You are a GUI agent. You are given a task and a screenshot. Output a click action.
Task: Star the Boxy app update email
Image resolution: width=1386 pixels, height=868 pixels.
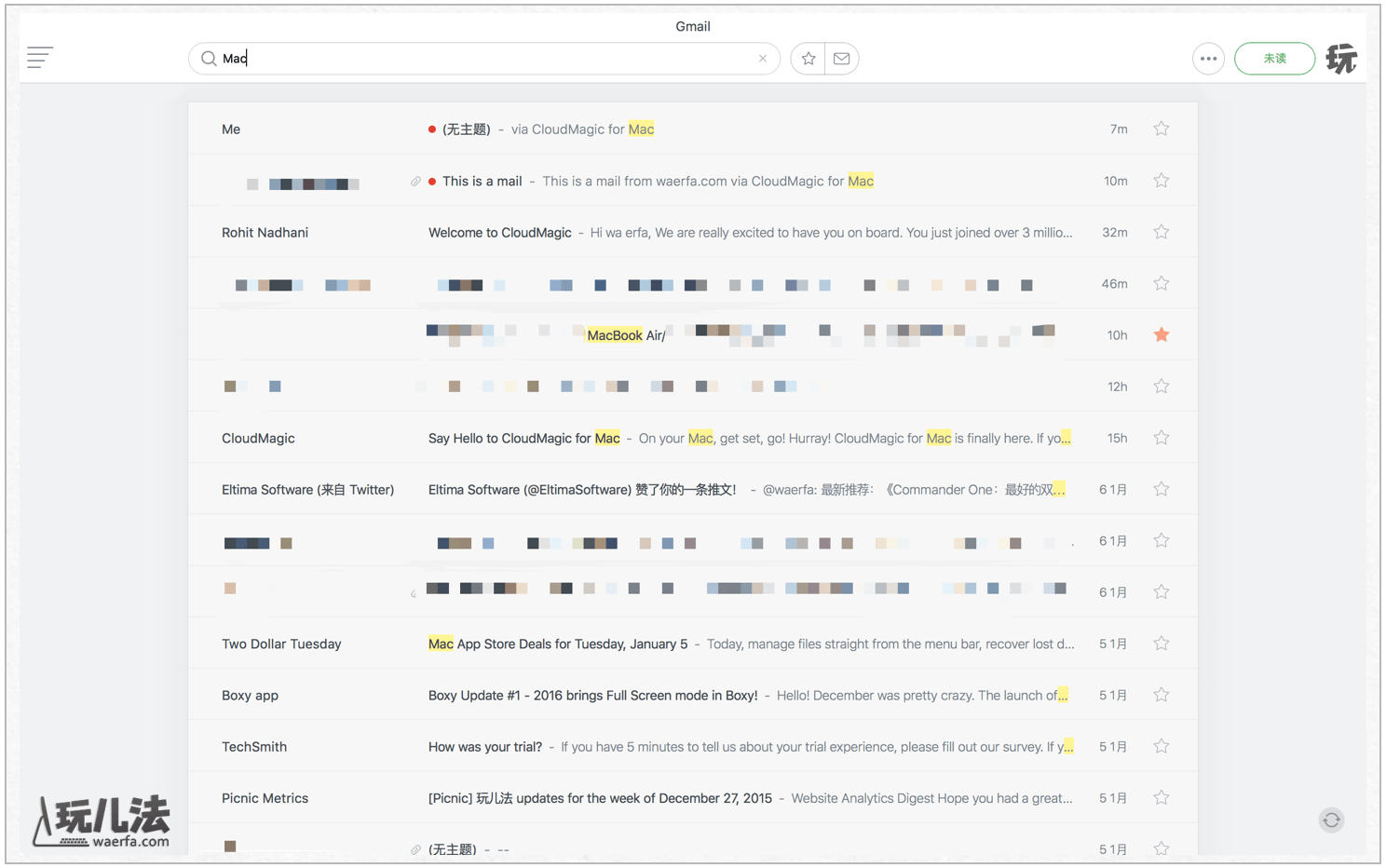[1161, 695]
